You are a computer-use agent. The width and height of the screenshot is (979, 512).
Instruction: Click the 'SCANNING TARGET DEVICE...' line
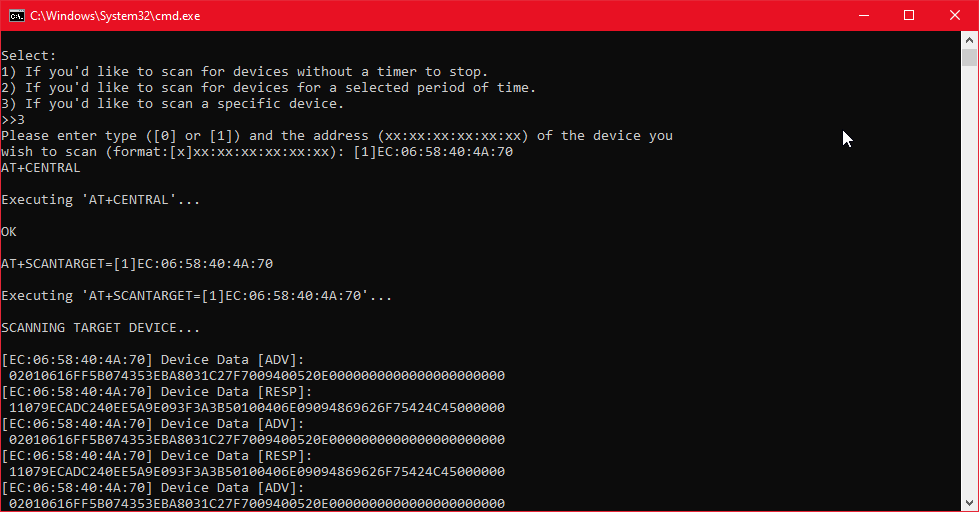101,328
